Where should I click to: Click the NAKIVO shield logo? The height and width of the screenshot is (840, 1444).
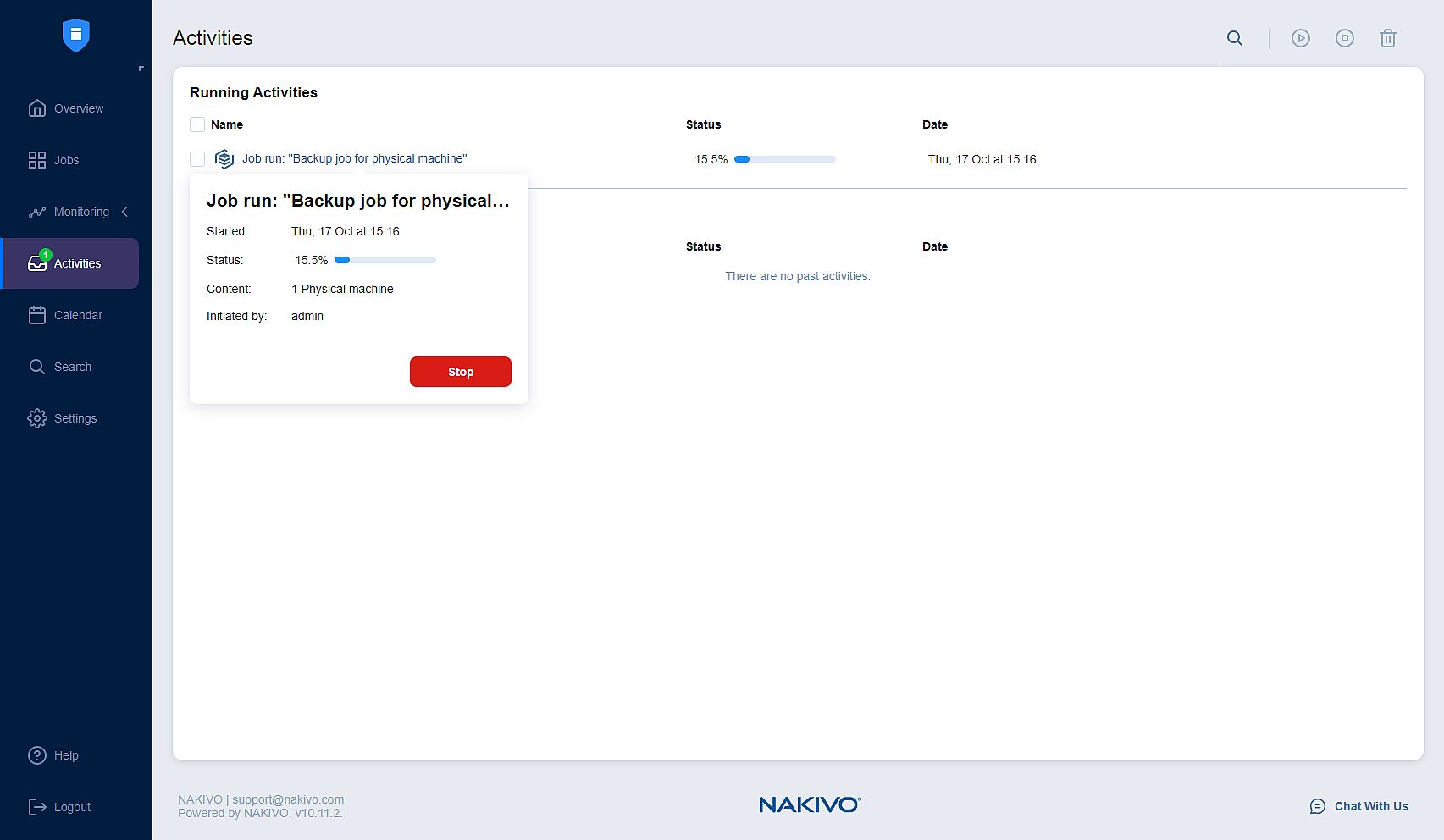(x=75, y=35)
